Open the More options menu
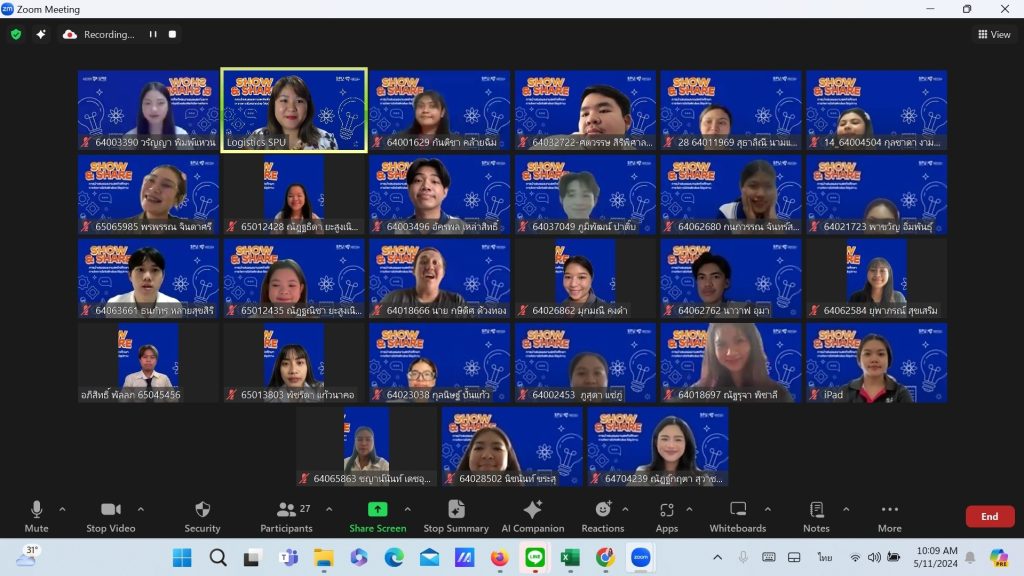 889,517
